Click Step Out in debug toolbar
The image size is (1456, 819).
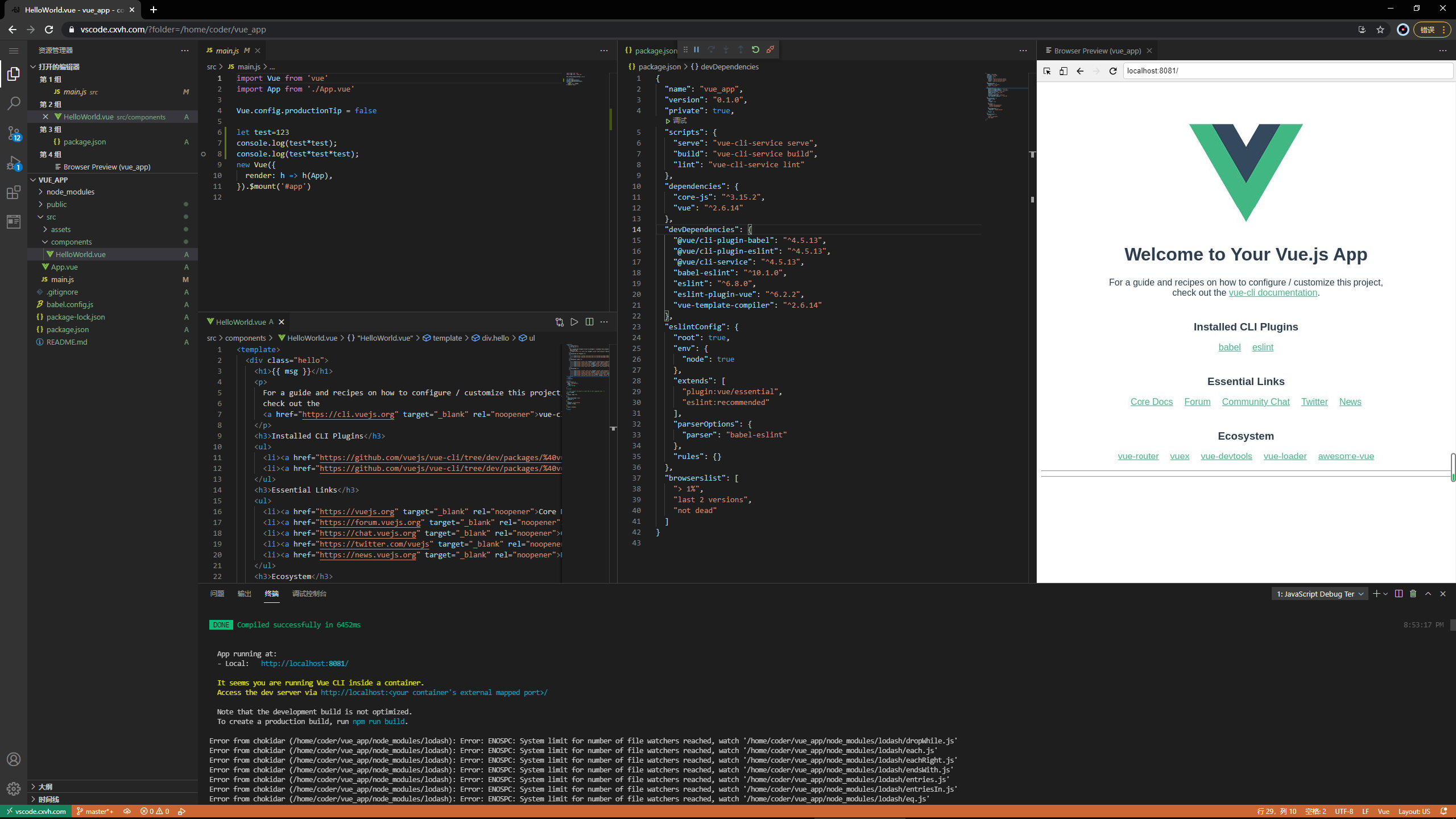click(x=741, y=50)
